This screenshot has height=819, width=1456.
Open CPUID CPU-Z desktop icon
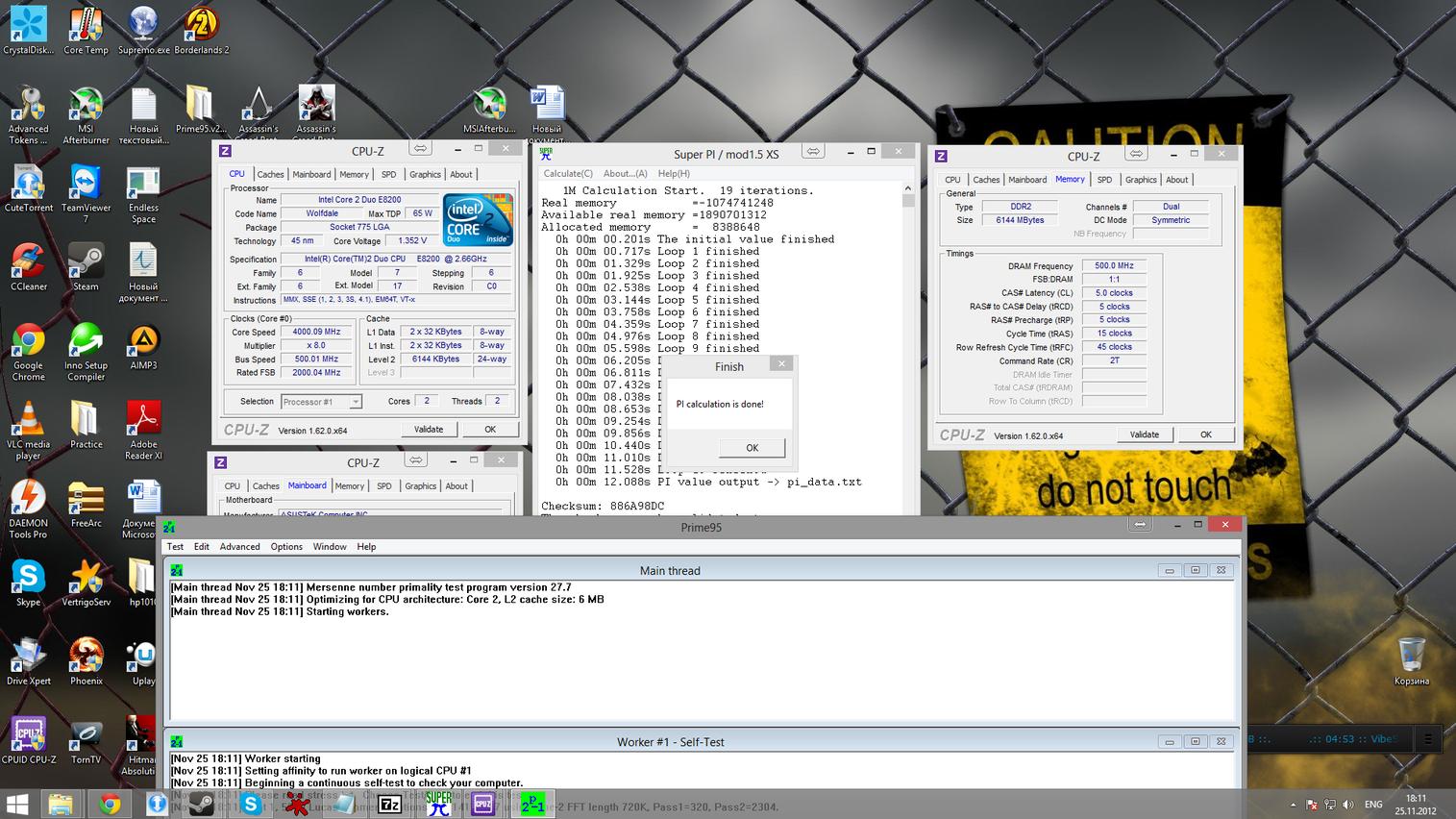coord(28,740)
